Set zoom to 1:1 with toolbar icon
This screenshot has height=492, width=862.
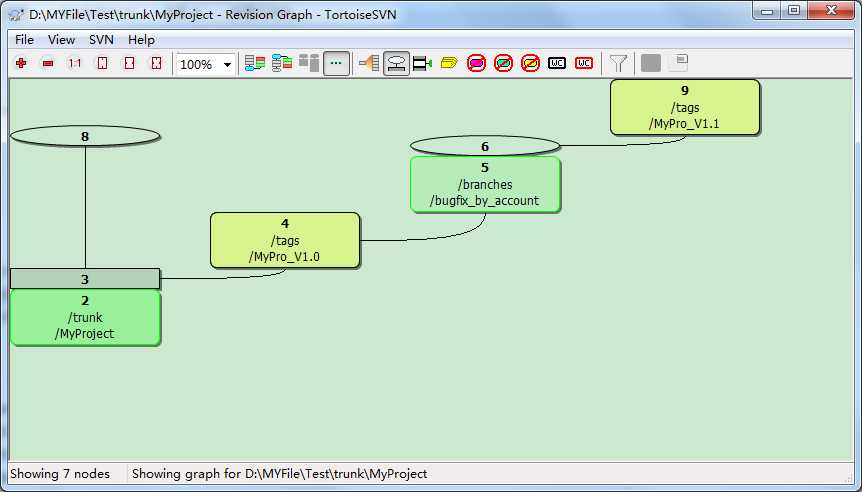(75, 64)
